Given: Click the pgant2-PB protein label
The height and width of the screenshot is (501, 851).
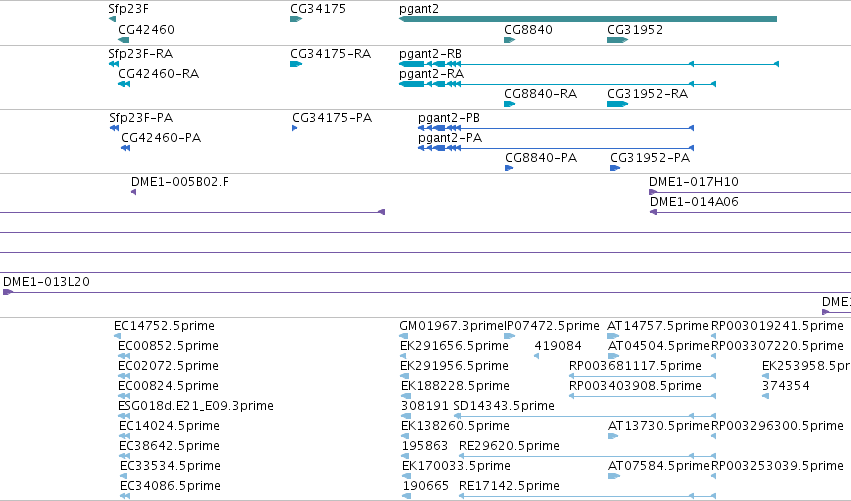Looking at the screenshot, I should (449, 118).
